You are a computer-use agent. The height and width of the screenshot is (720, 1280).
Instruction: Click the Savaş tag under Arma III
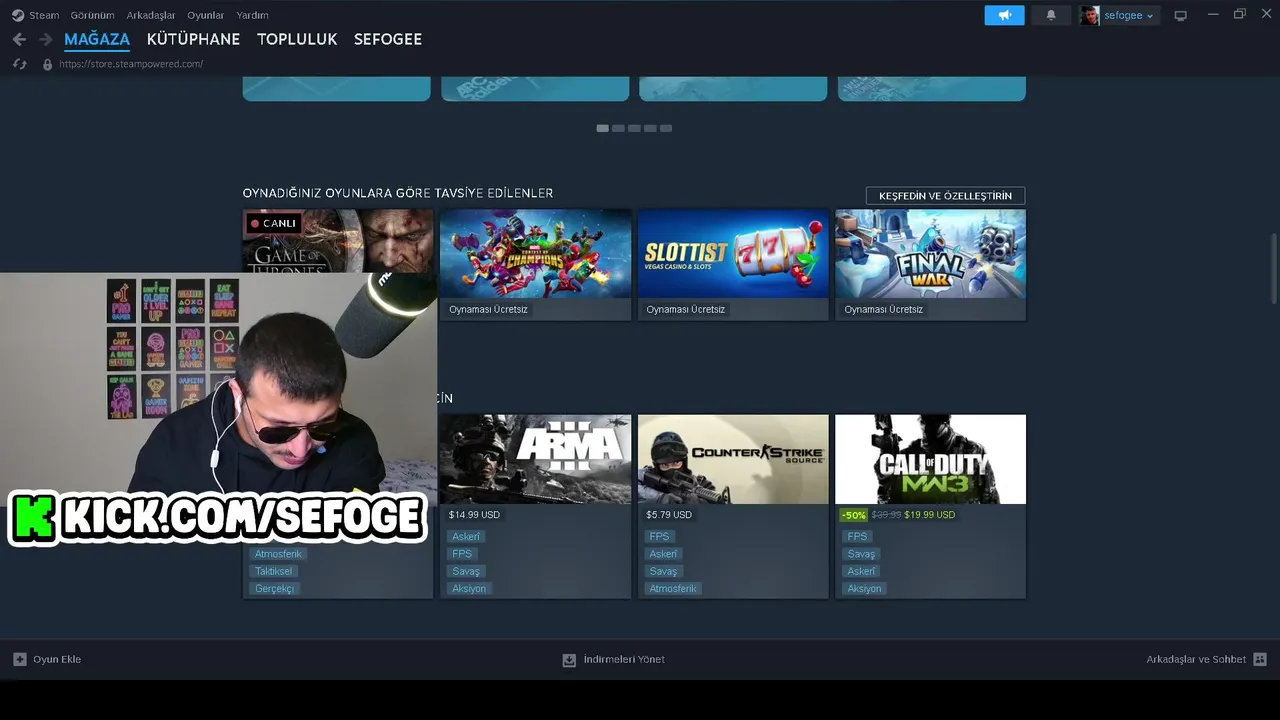pyautogui.click(x=466, y=571)
